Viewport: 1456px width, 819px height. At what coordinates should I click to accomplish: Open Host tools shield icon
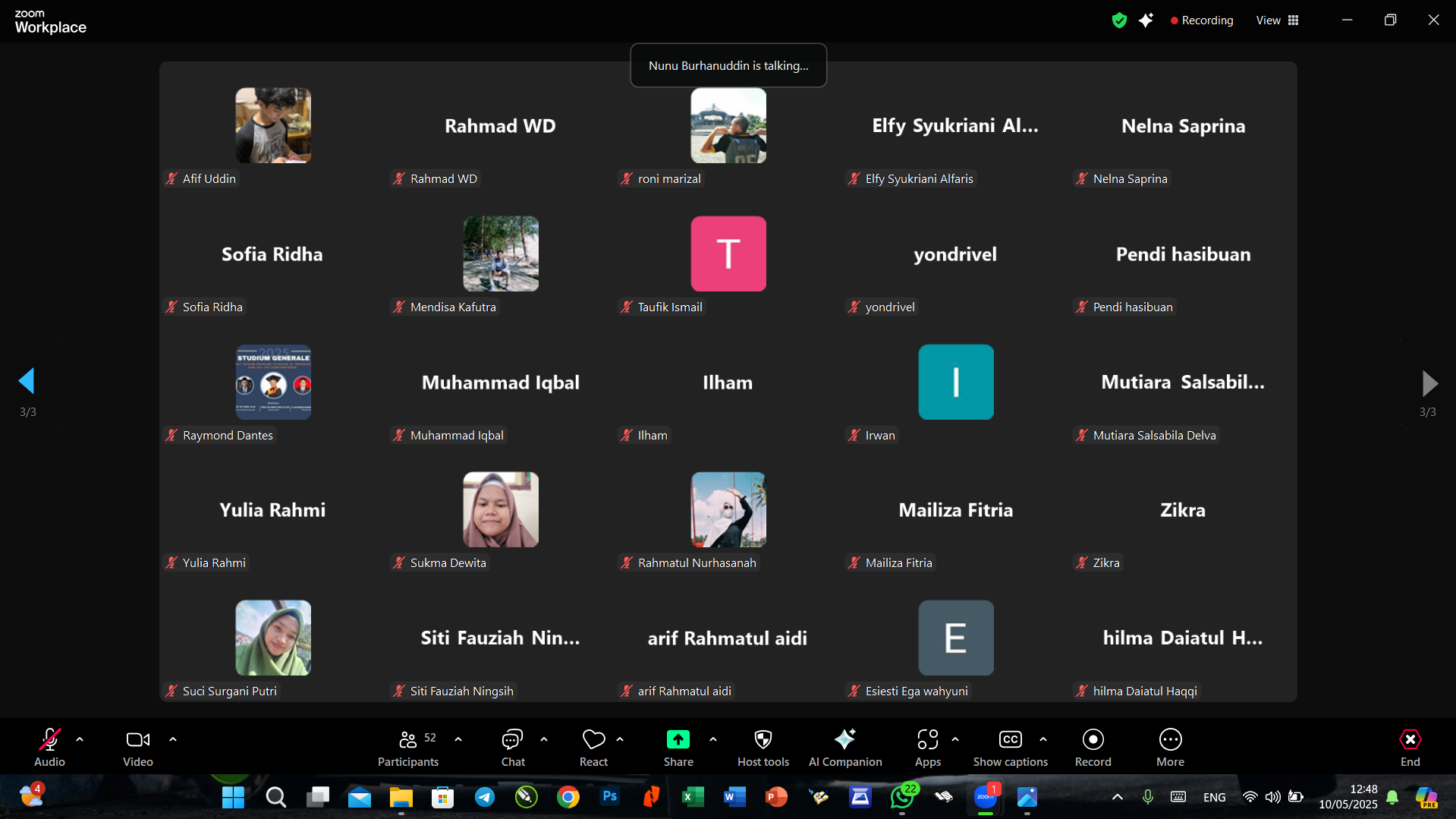pyautogui.click(x=763, y=740)
